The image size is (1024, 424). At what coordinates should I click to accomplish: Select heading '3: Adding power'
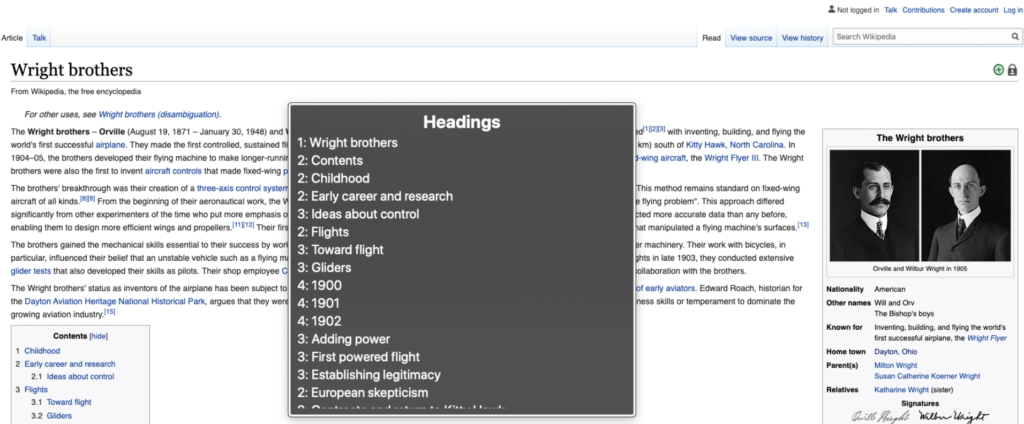click(x=344, y=339)
